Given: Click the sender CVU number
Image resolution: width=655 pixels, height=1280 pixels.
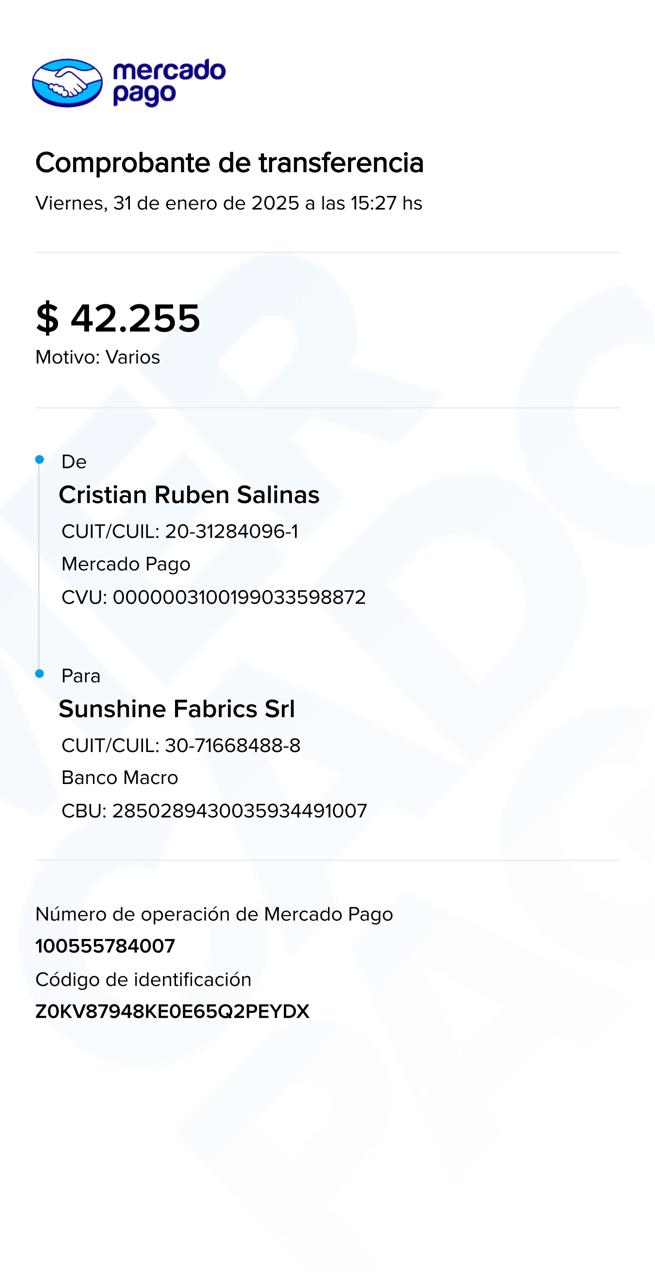Looking at the screenshot, I should 214,598.
